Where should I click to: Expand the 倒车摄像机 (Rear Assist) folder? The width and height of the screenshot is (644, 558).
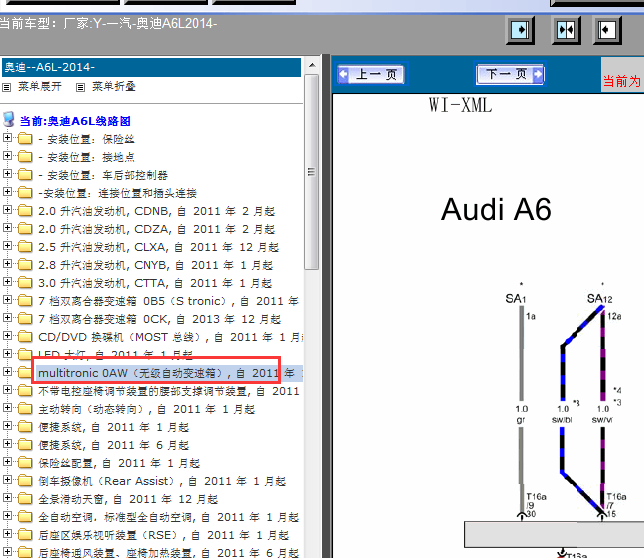[x=7, y=480]
